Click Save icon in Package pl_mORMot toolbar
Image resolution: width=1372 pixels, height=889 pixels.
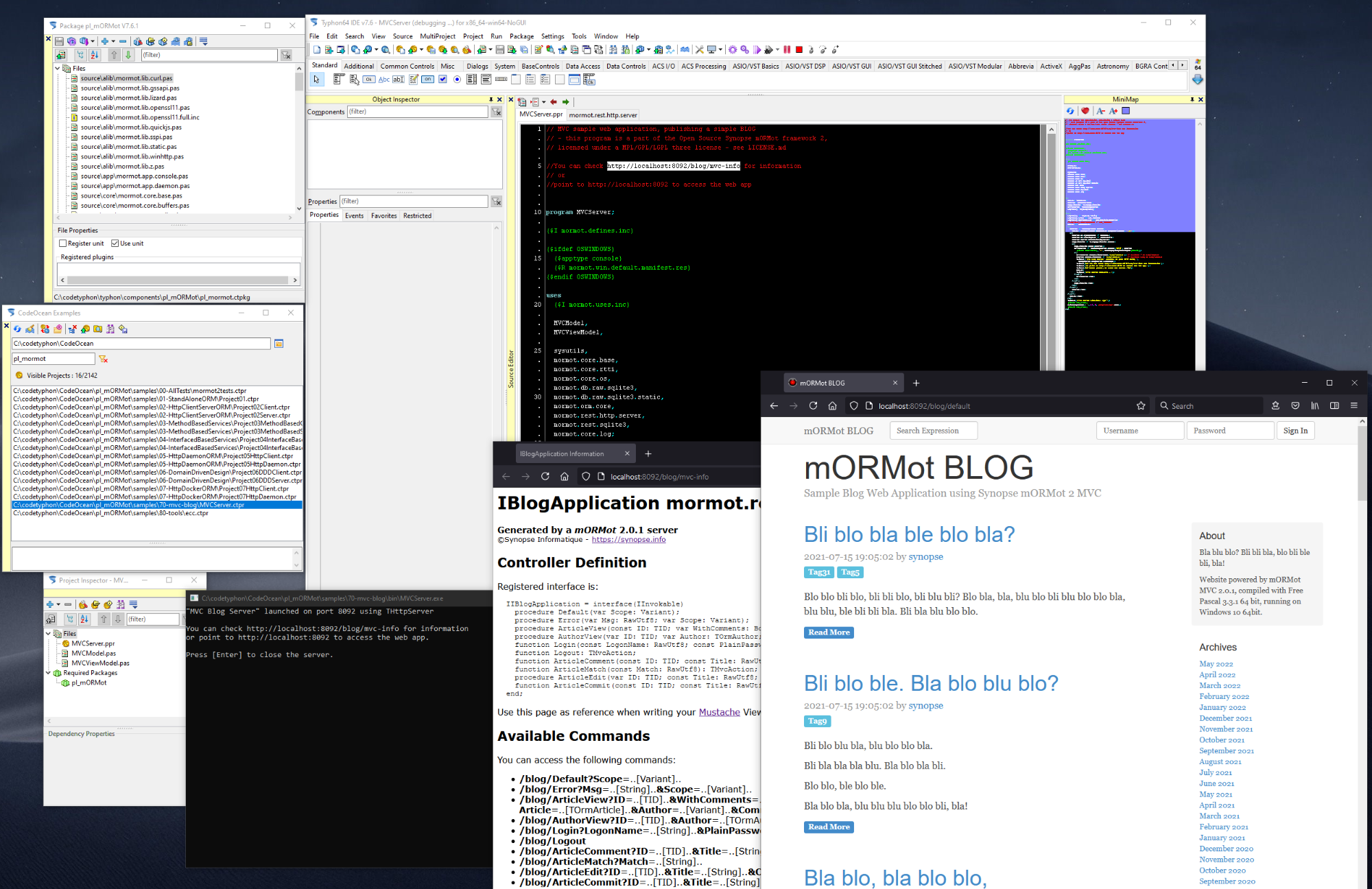(60, 41)
